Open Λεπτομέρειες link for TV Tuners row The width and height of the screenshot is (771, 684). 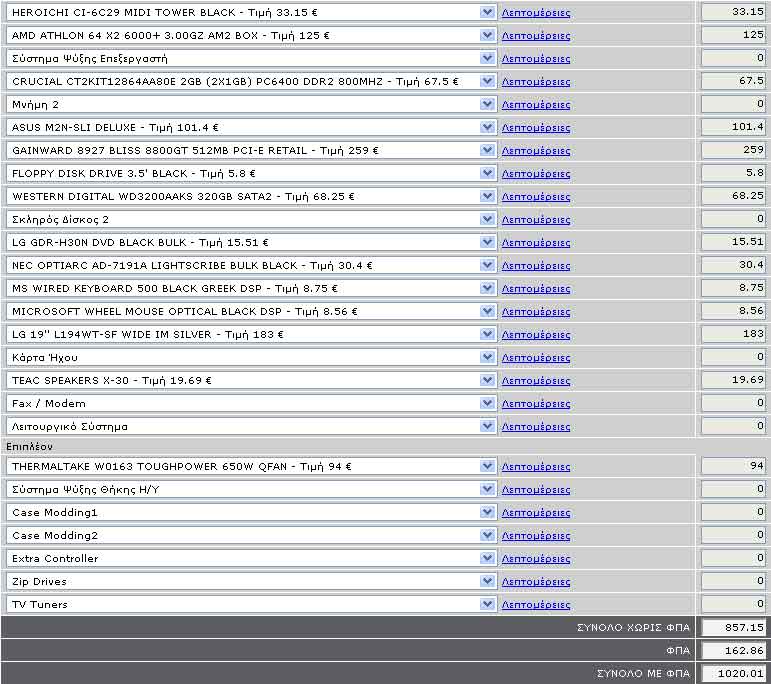[x=536, y=605]
